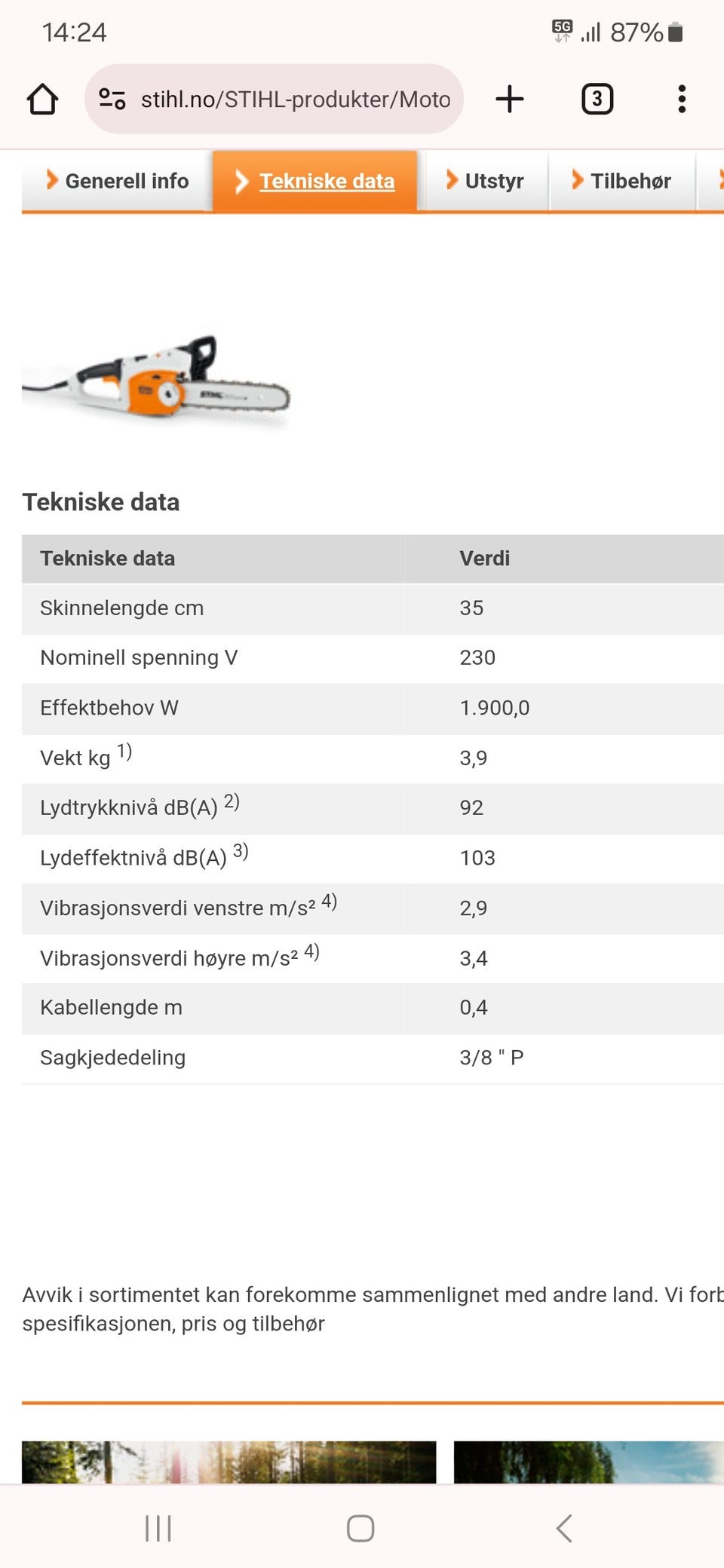
Task: Open a new tab with plus icon
Action: tap(510, 99)
